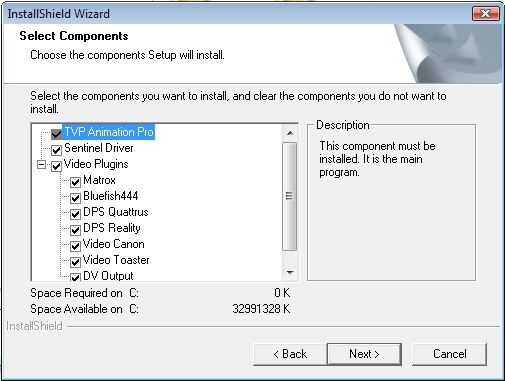Uncheck the Sentinel Driver checkbox
The image size is (505, 381).
pos(56,150)
